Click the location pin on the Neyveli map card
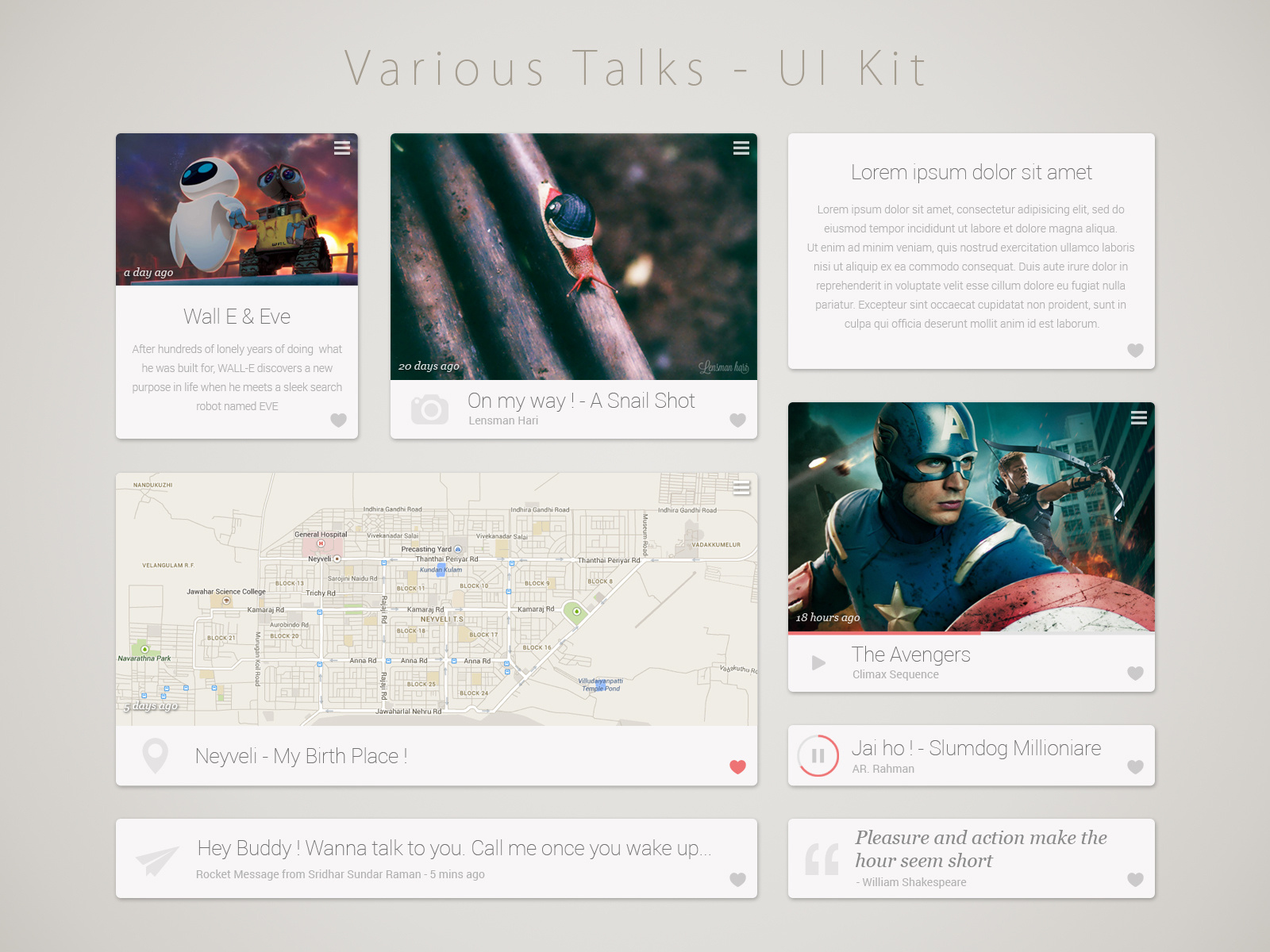The width and height of the screenshot is (1270, 952). click(x=156, y=756)
